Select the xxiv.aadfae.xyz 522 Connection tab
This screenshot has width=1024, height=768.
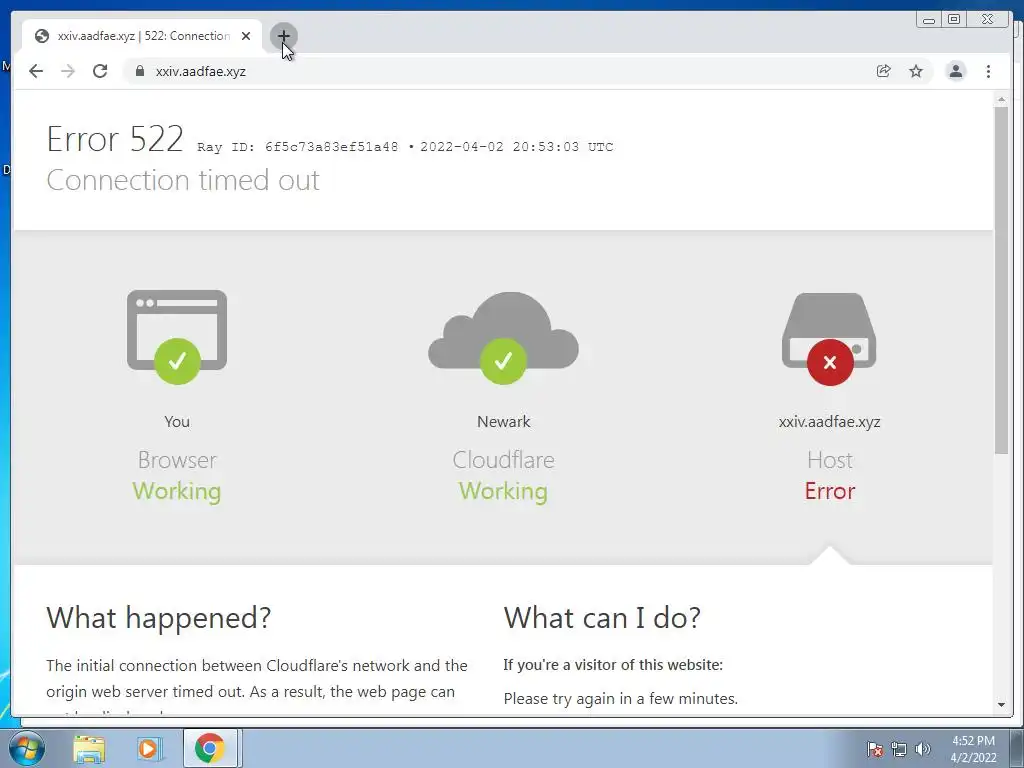[142, 36]
